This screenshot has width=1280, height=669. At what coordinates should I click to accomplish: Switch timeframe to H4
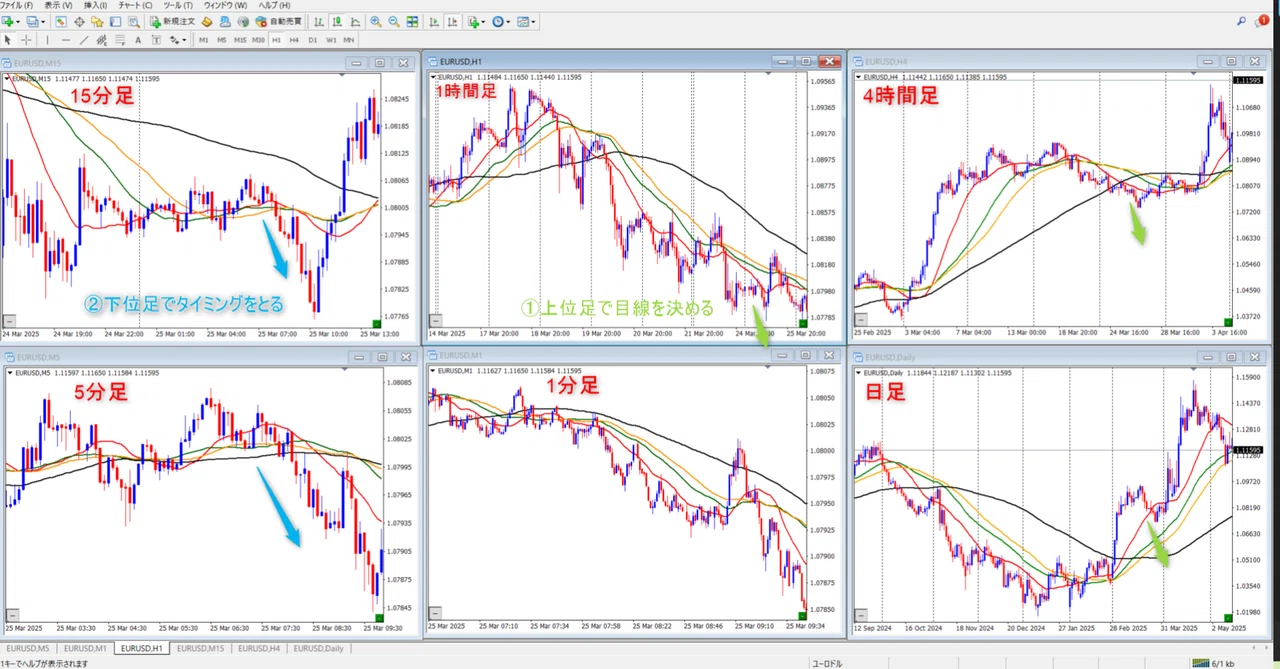tap(294, 40)
